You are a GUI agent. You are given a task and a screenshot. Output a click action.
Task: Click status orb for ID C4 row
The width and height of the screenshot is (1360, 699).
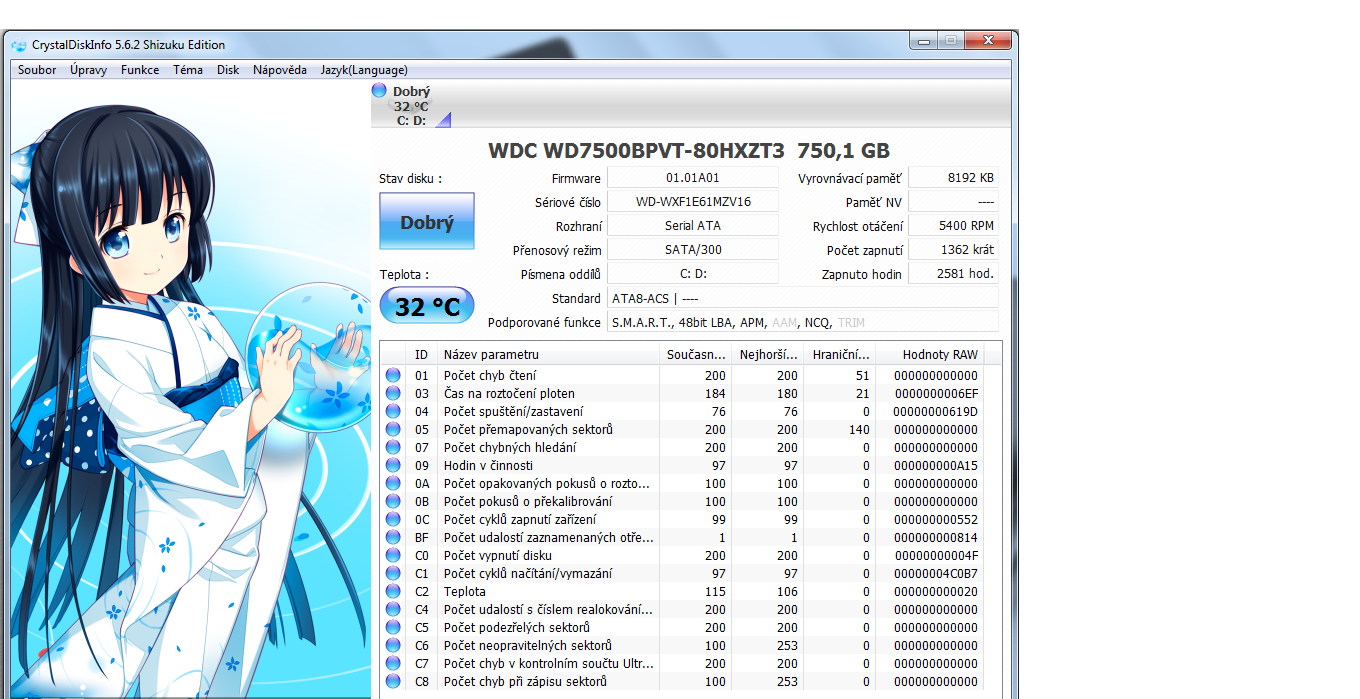(x=393, y=609)
